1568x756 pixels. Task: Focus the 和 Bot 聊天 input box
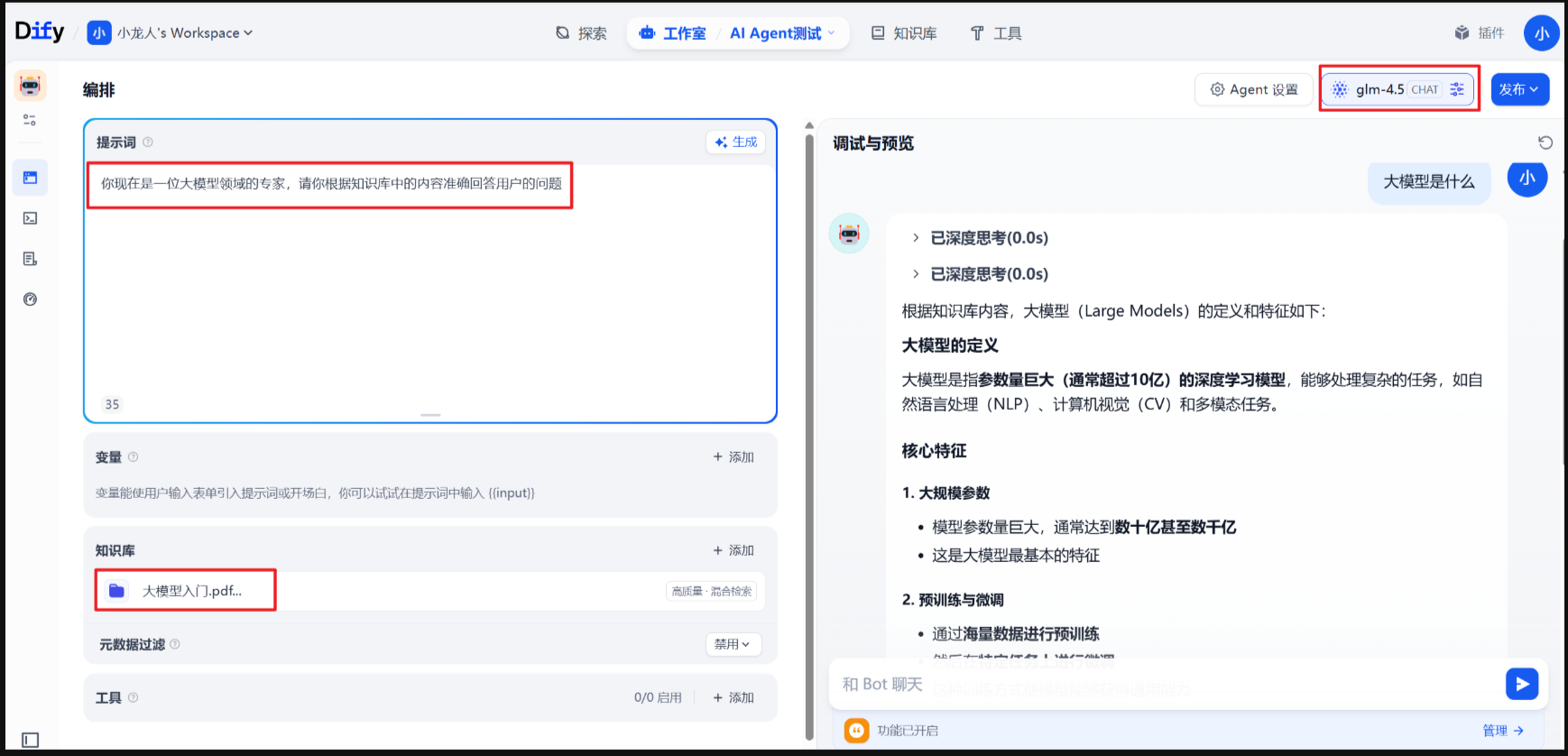(x=1164, y=685)
